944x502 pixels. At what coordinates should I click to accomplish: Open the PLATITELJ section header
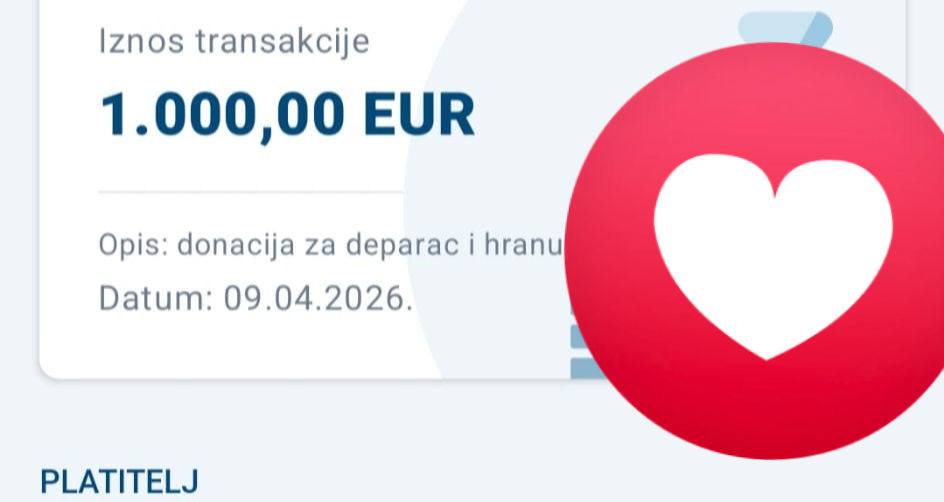(119, 482)
